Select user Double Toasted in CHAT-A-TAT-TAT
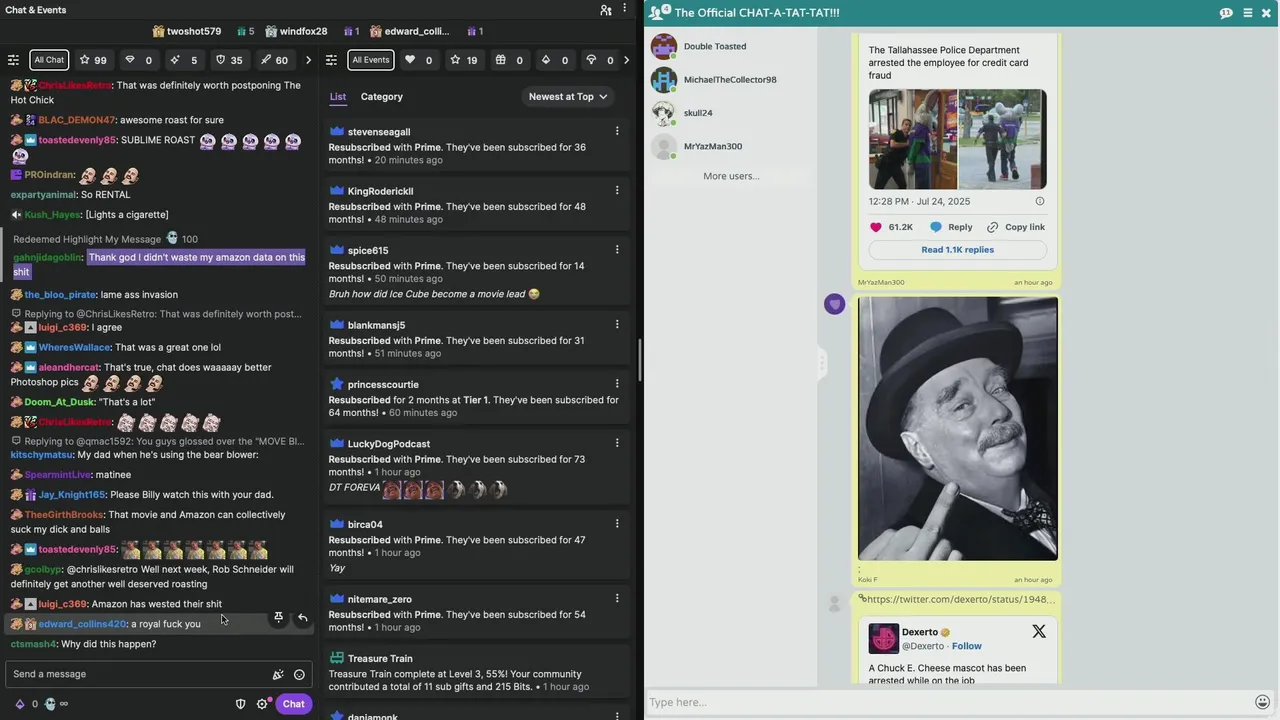The width and height of the screenshot is (1280, 720). [714, 46]
